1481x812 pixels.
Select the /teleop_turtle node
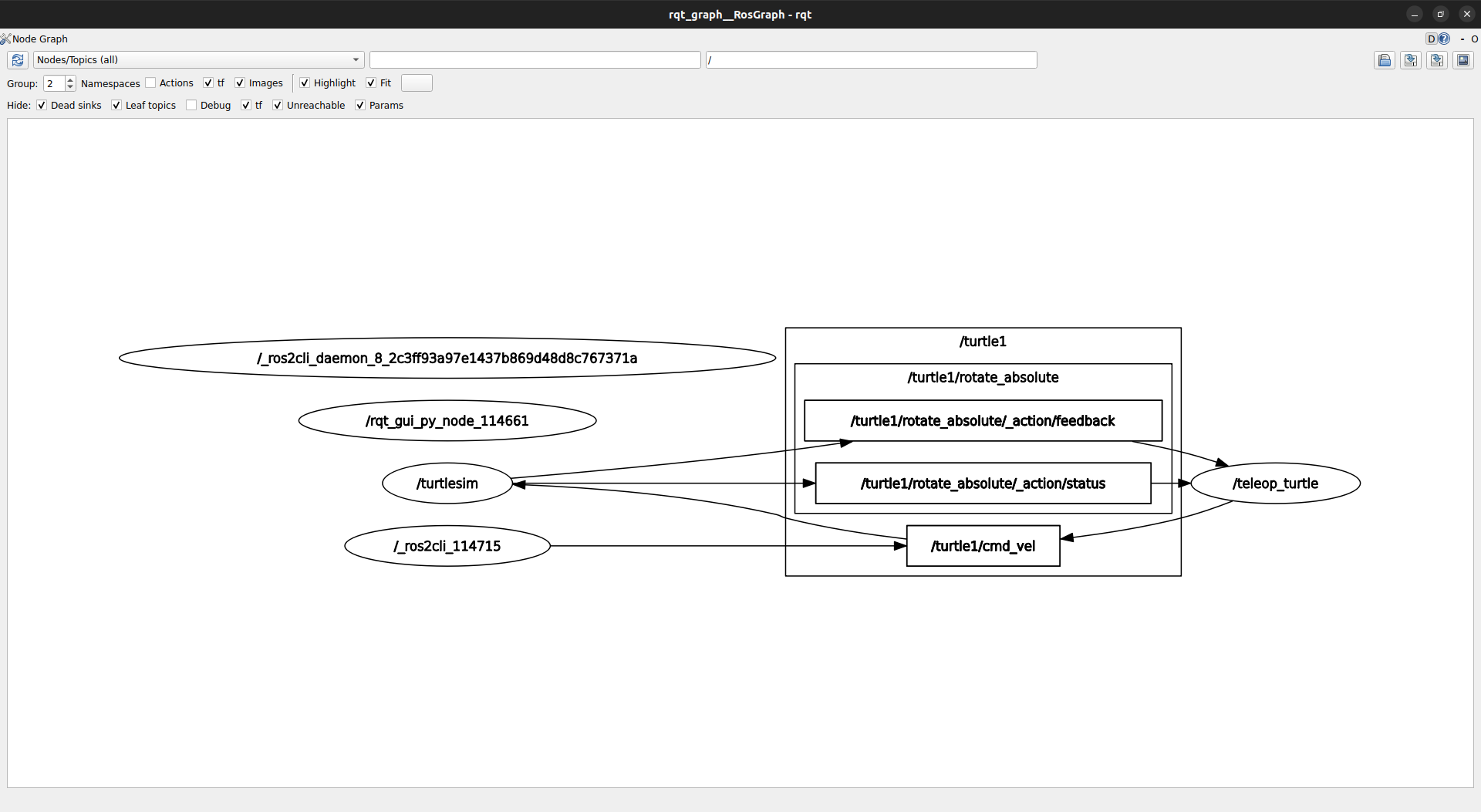coord(1275,483)
